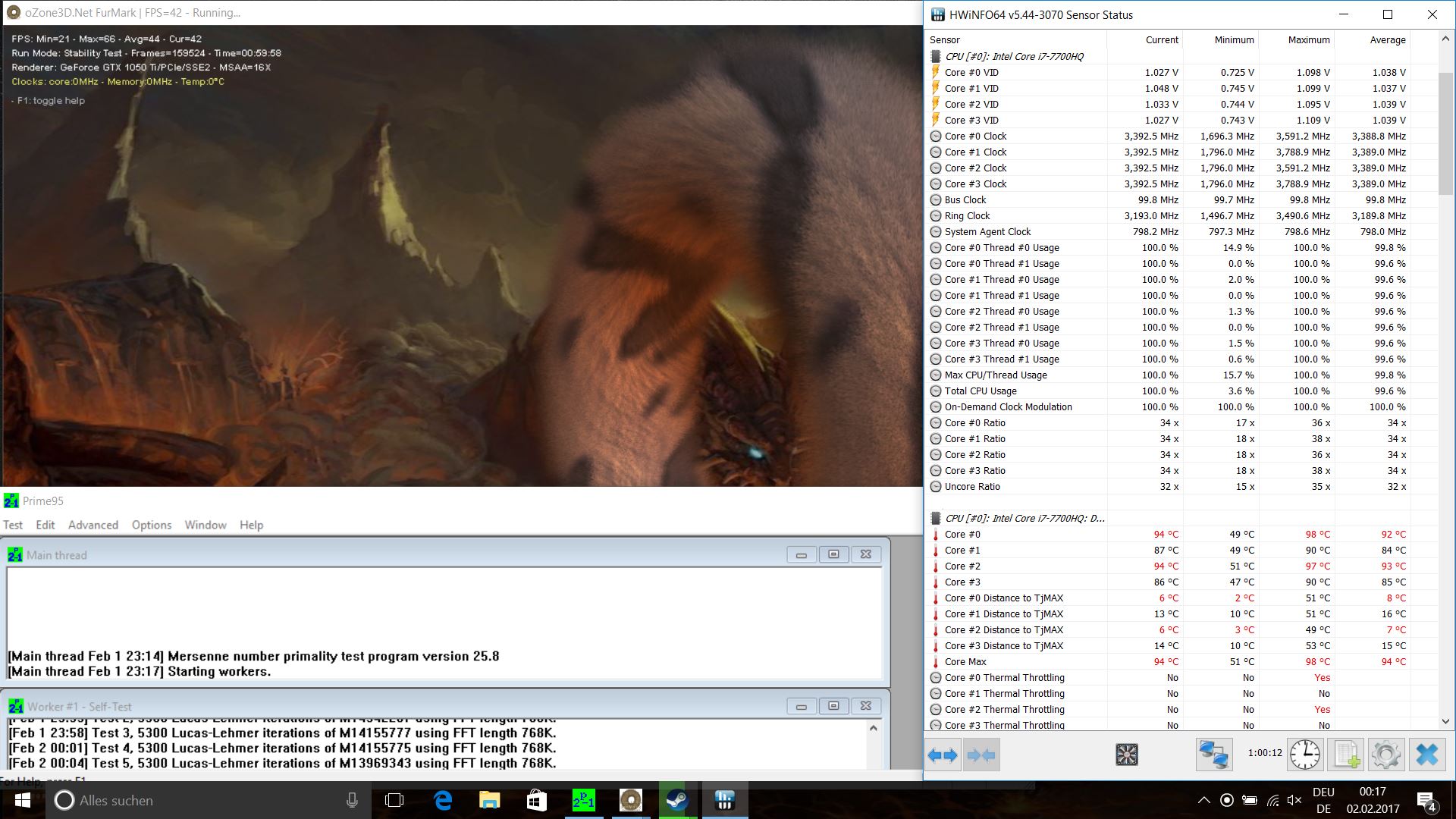Viewport: 1456px width, 819px height.
Task: Select the Total CPU Usage row
Action: point(1181,391)
